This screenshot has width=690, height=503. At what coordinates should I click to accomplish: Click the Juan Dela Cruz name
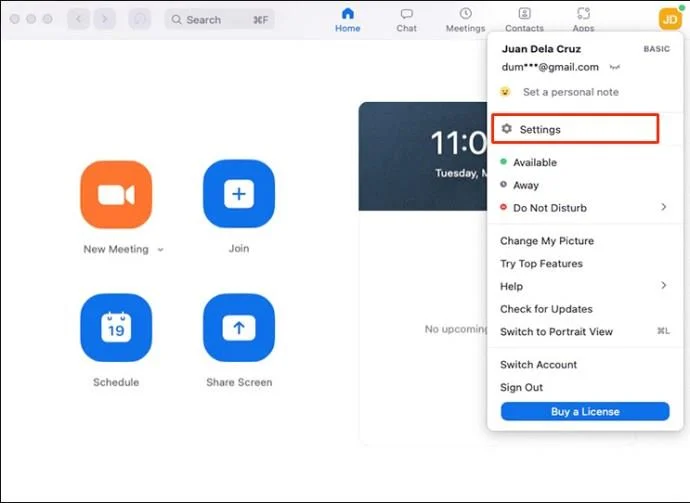541,49
